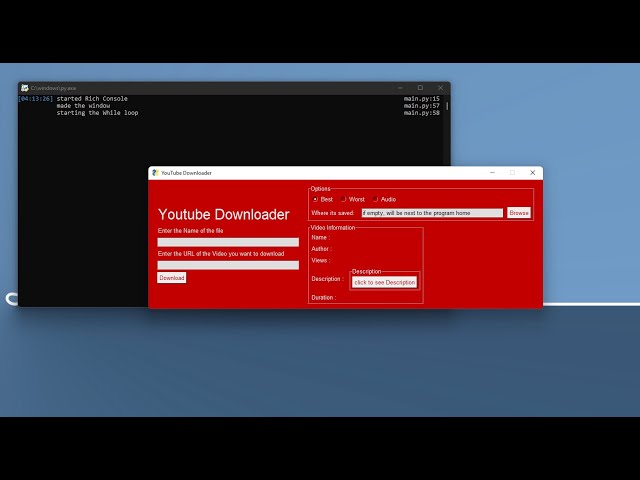
Task: Click the Browse button
Action: pyautogui.click(x=519, y=213)
